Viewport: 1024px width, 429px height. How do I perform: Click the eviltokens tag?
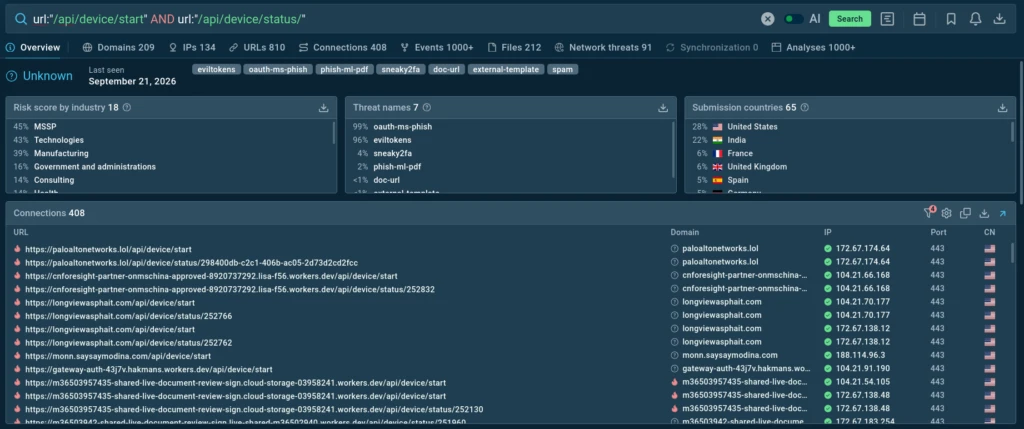pyautogui.click(x=217, y=69)
